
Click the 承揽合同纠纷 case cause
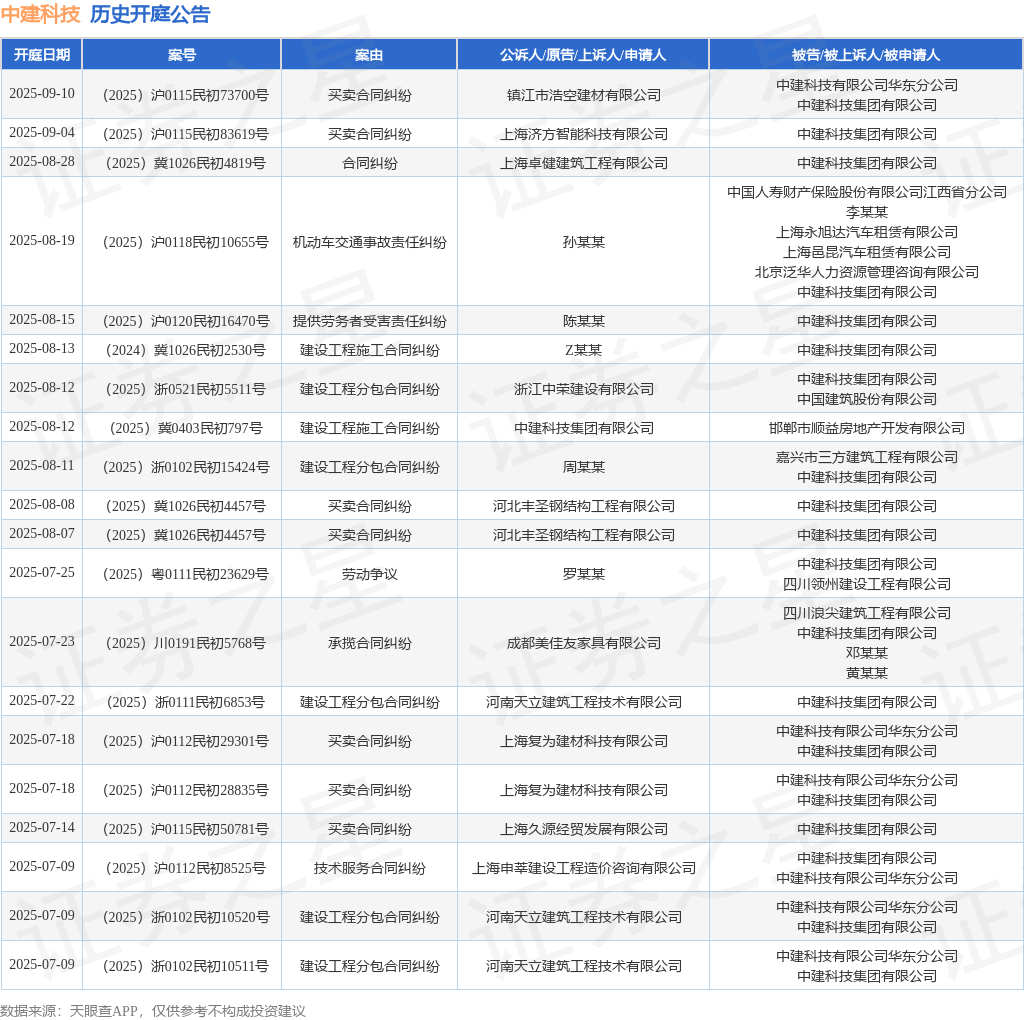click(370, 643)
